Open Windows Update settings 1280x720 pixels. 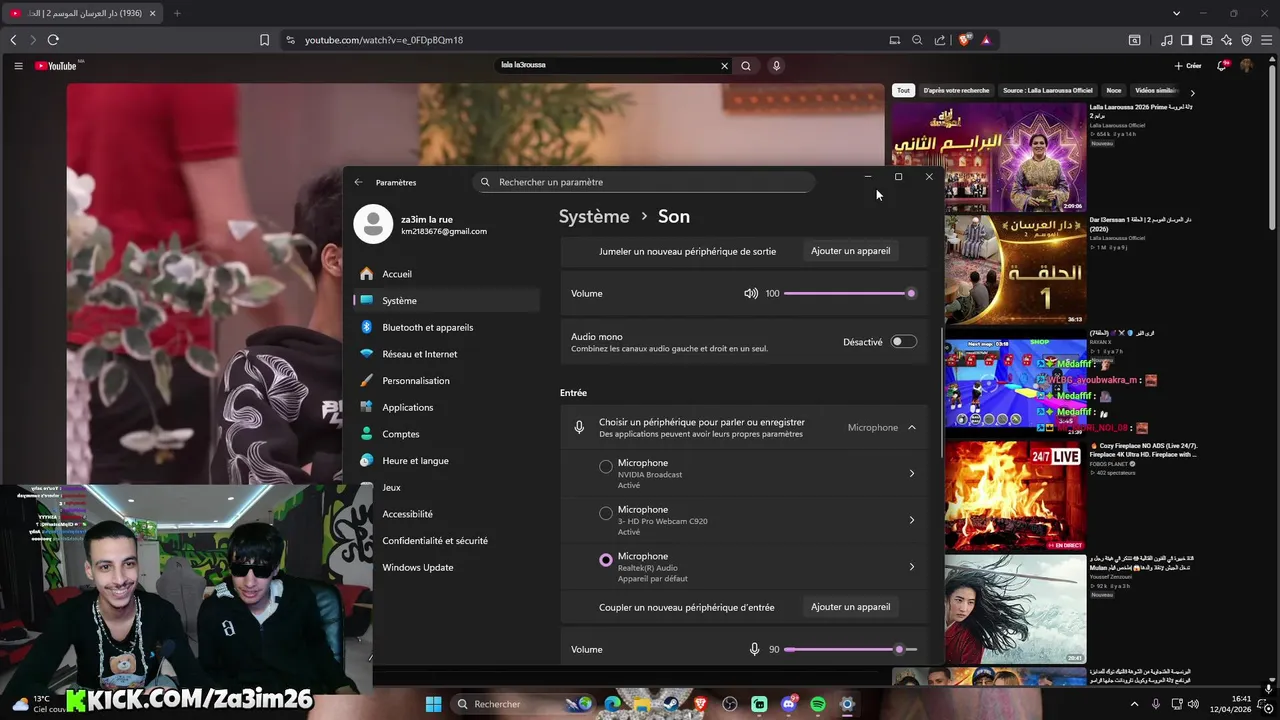(447, 567)
